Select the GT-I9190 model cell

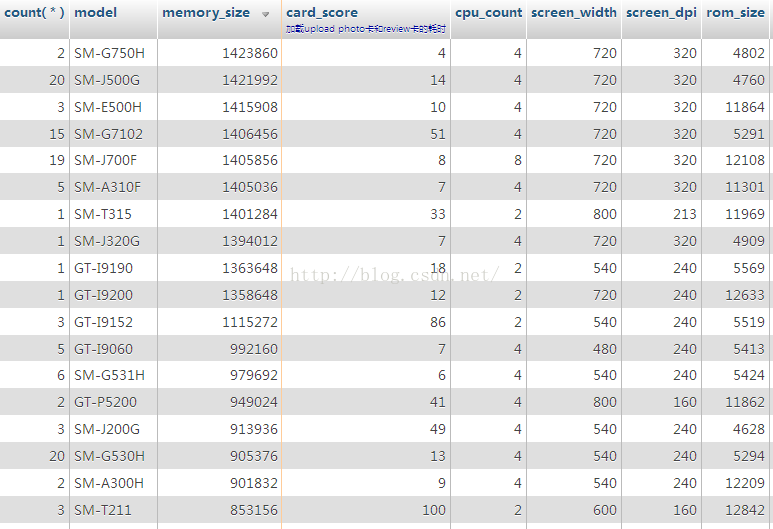pyautogui.click(x=104, y=268)
